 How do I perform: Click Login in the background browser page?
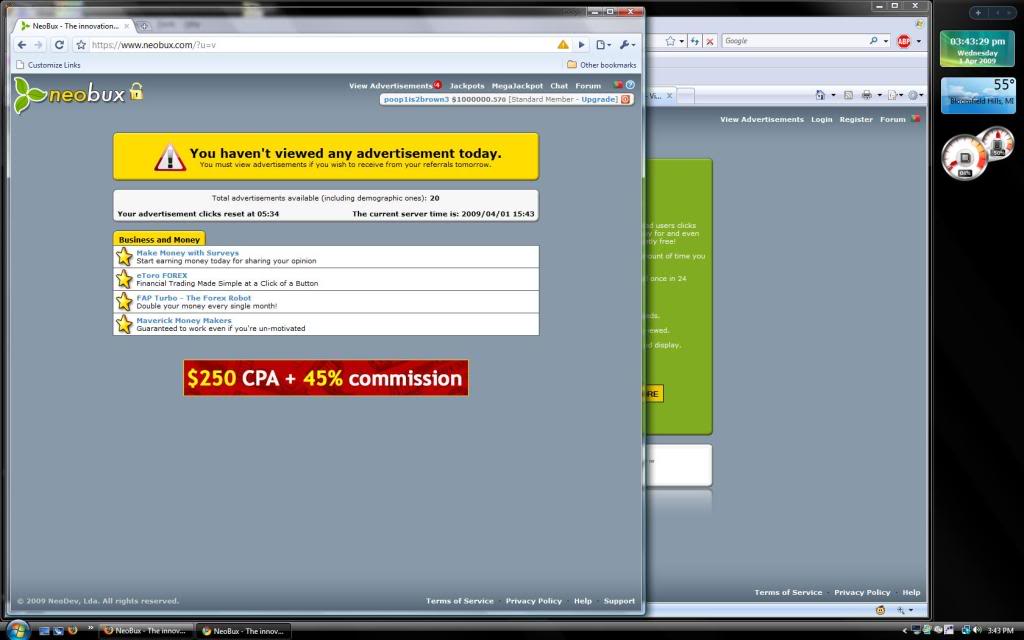822,120
